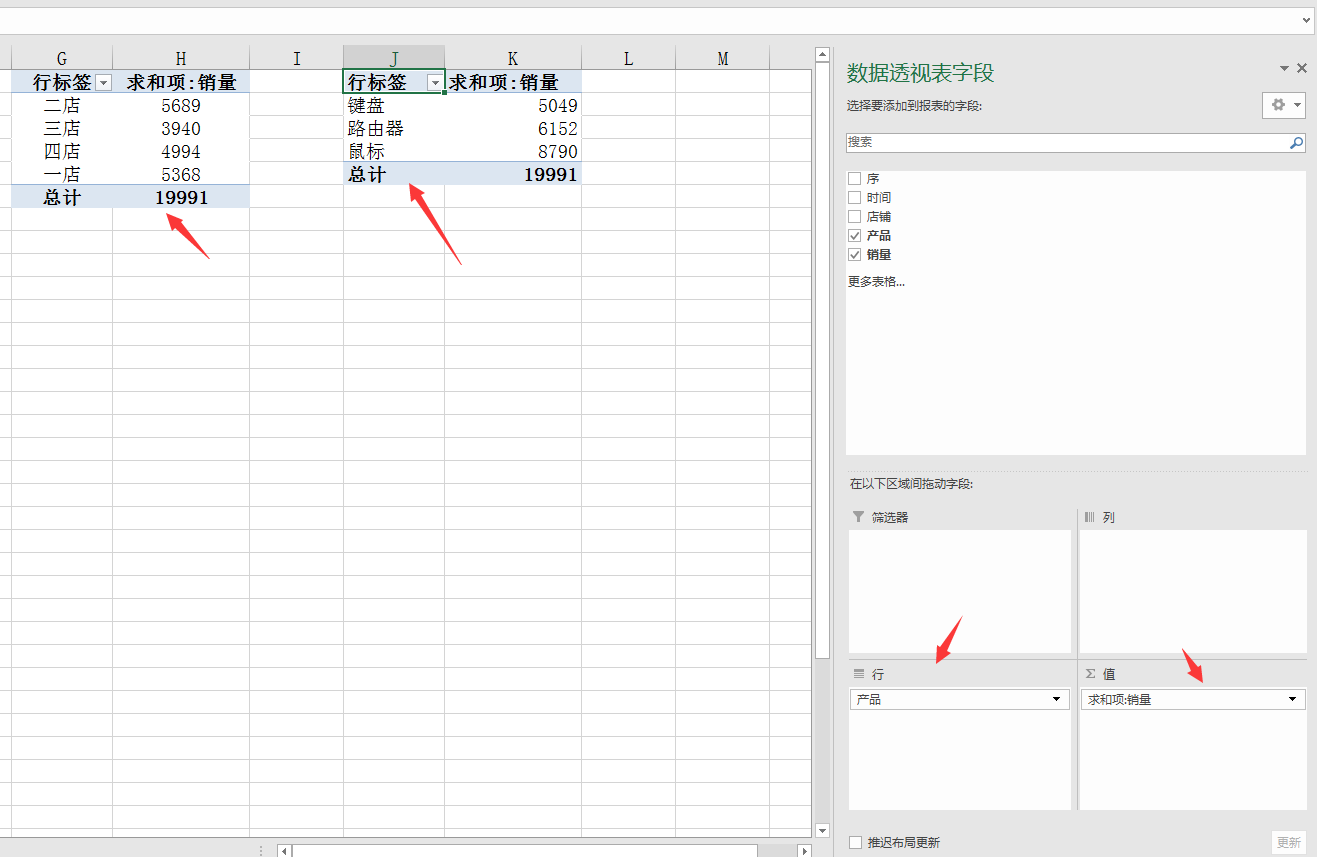Select the 四店 cell

pyautogui.click(x=62, y=151)
